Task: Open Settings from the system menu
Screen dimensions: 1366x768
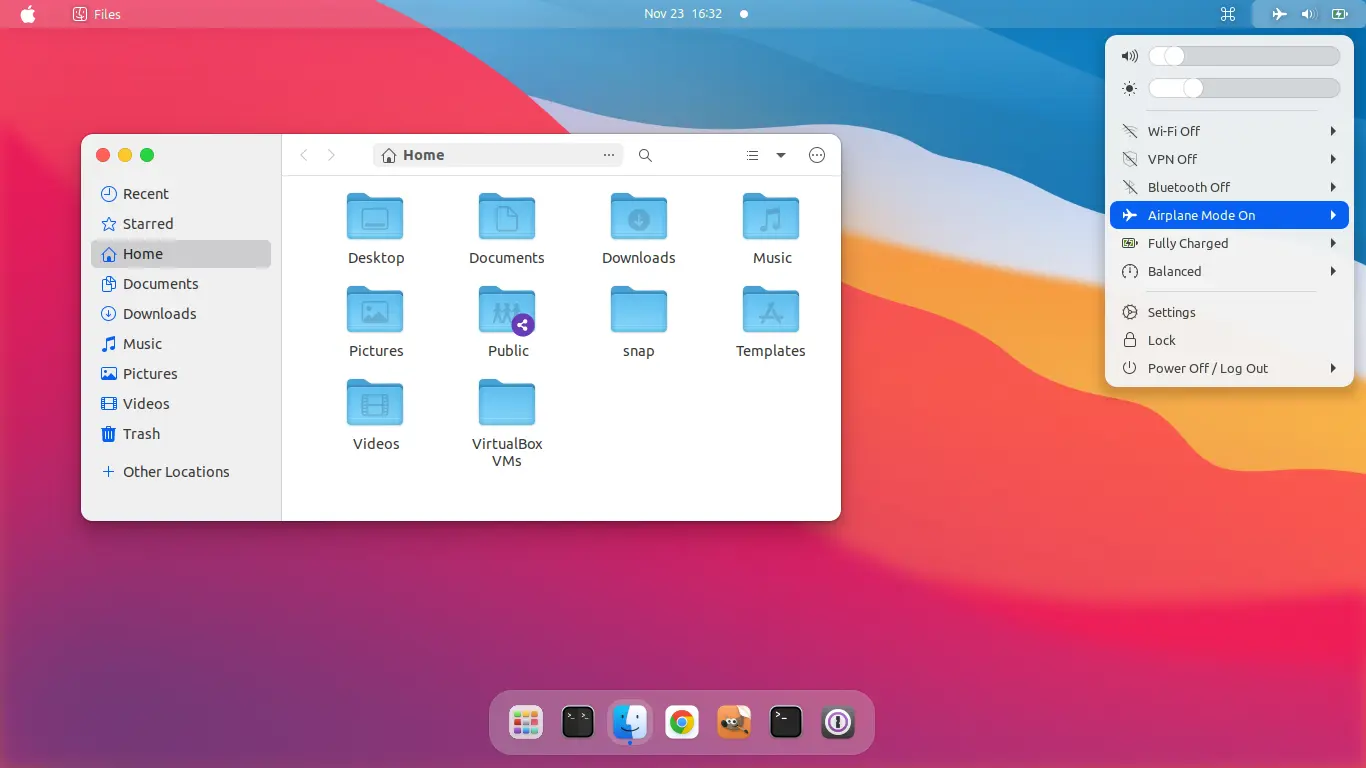Action: (1171, 312)
